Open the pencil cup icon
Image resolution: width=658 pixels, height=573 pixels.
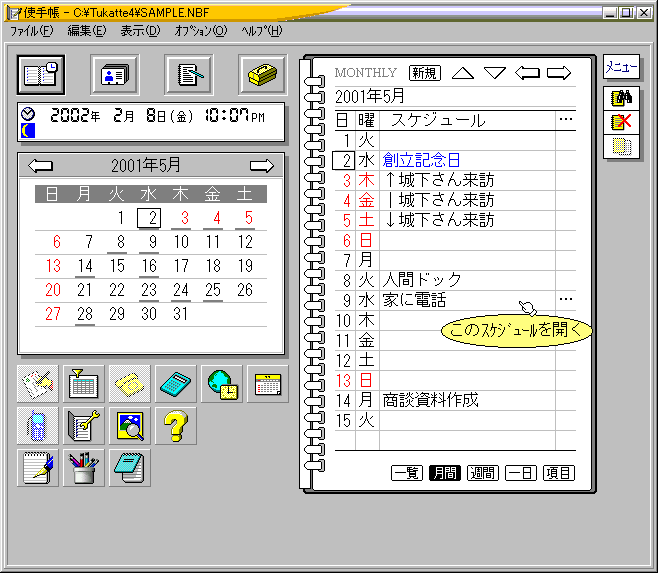pyautogui.click(x=84, y=468)
